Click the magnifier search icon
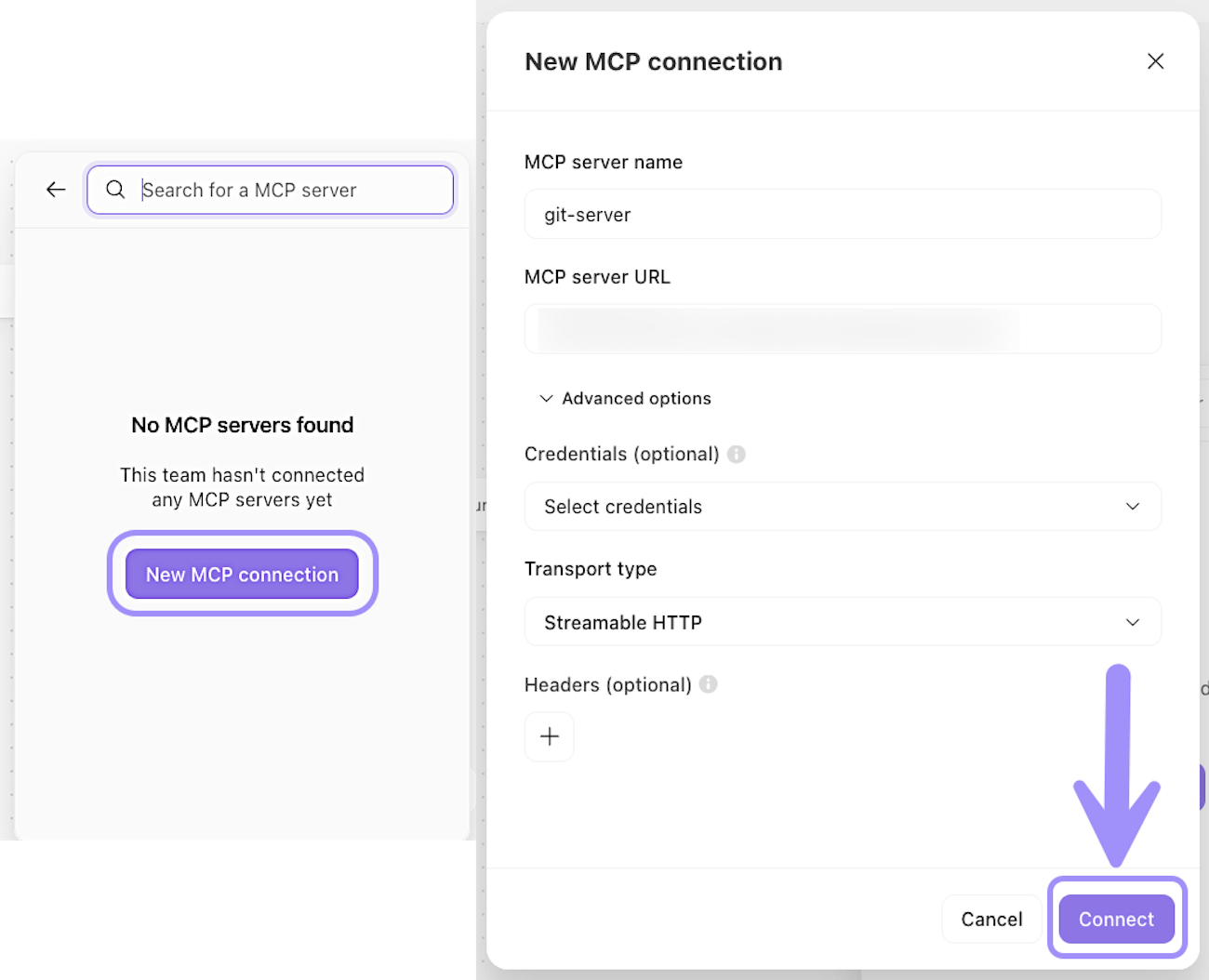This screenshot has width=1209, height=980. click(115, 190)
